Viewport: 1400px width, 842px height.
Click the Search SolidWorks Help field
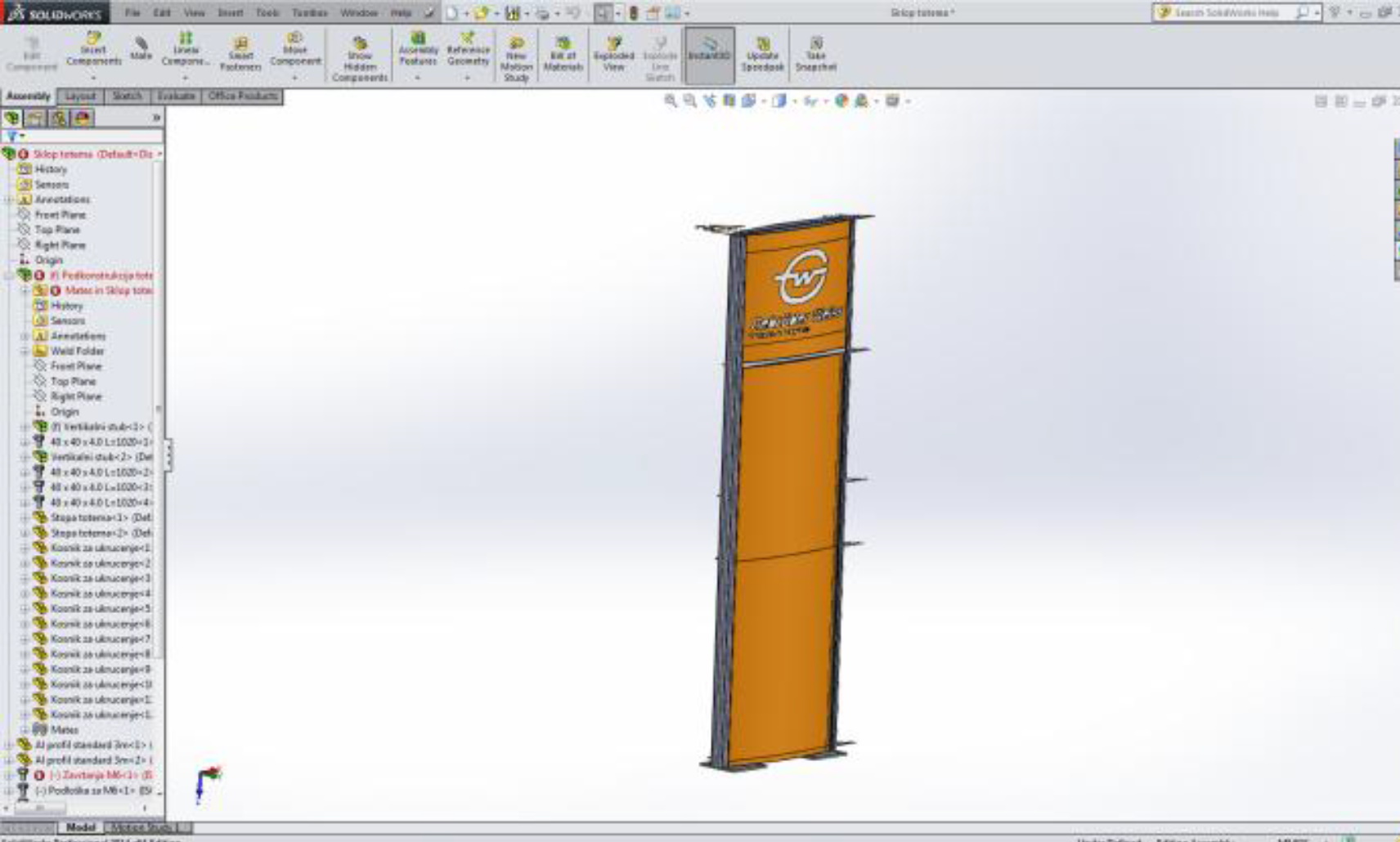pos(1227,13)
